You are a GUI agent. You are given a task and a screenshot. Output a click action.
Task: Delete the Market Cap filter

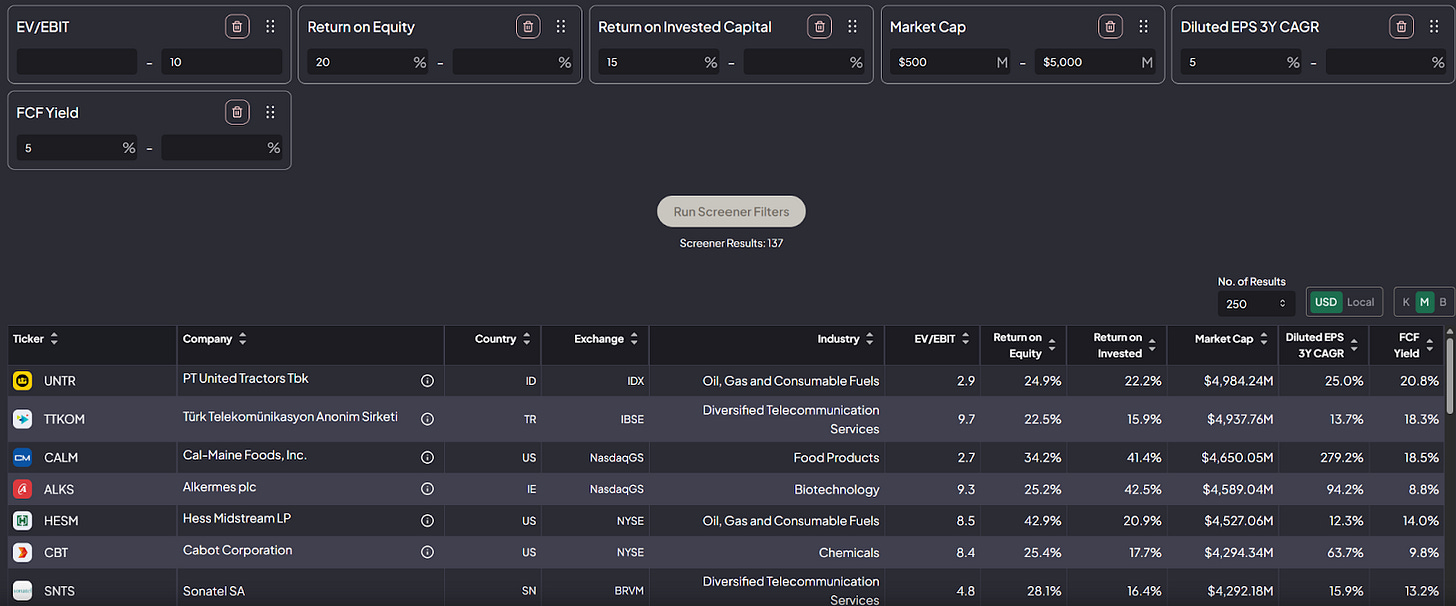1110,27
